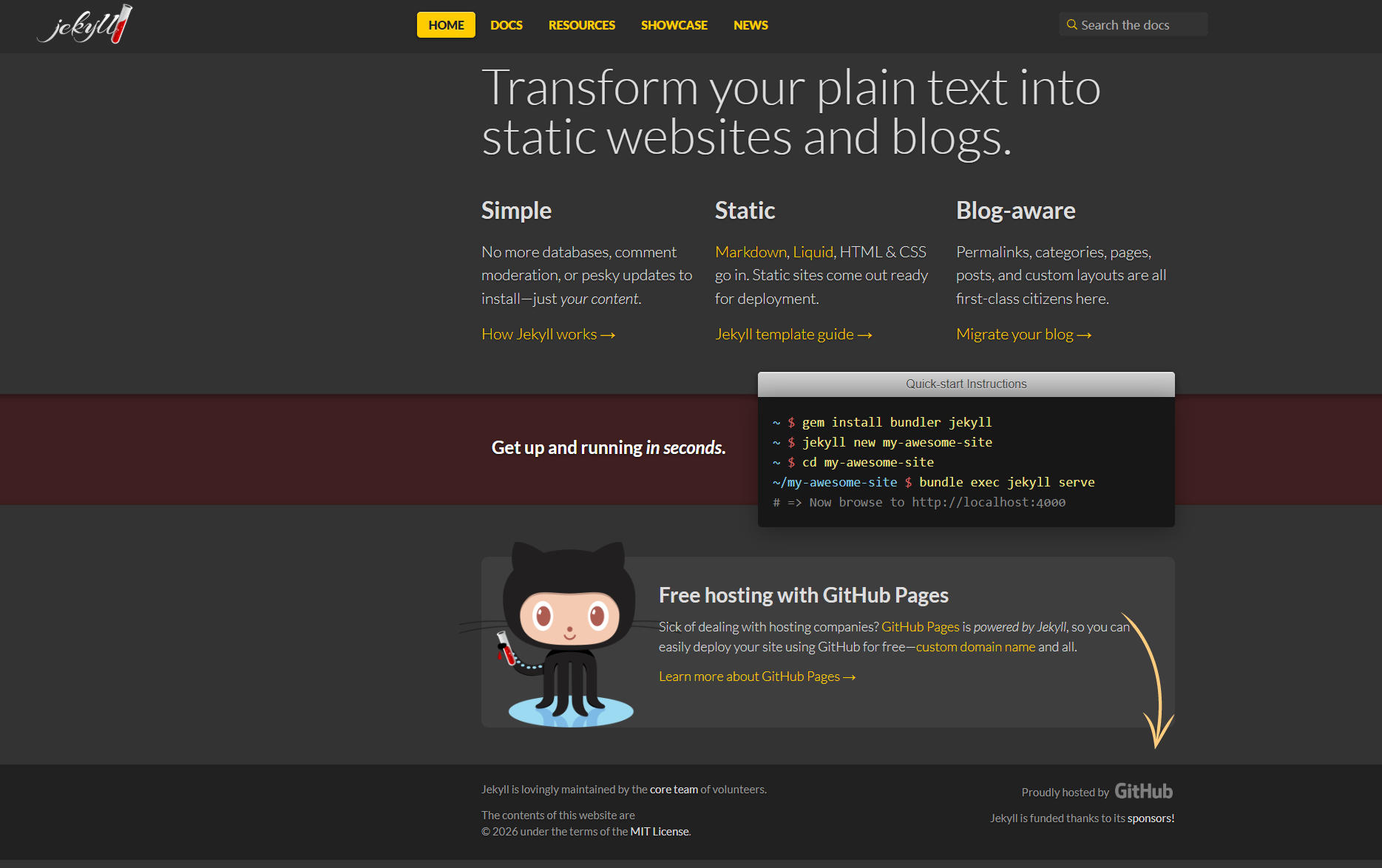Open the Home navigation tab

446,24
